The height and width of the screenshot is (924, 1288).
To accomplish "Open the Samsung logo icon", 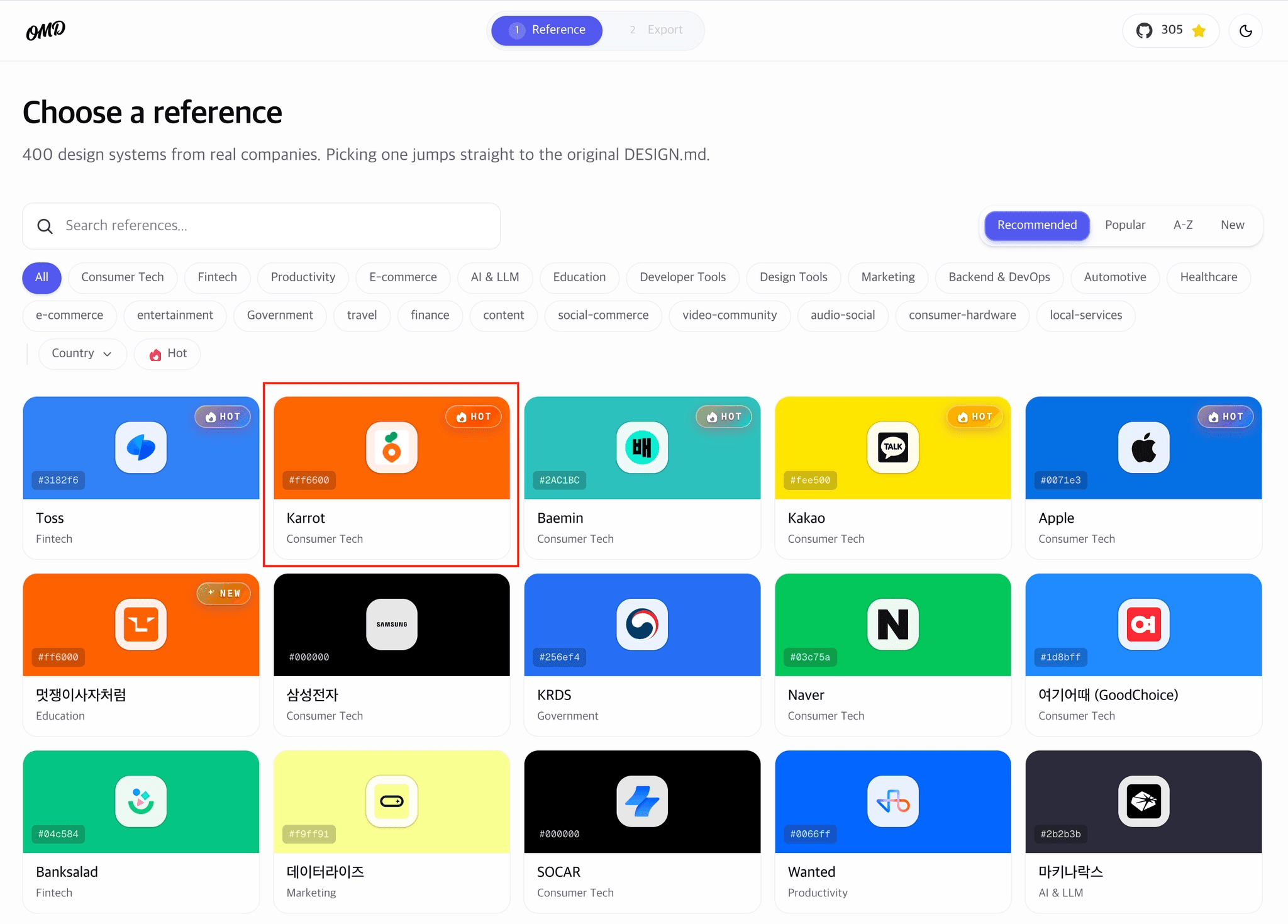I will point(392,624).
